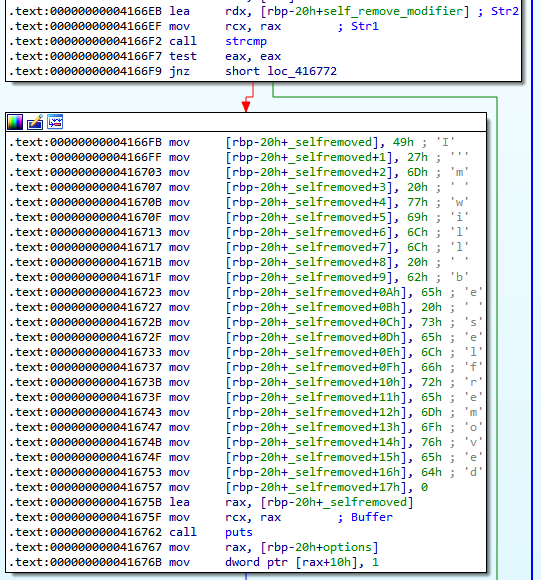Click the strcmp call target

246,41
